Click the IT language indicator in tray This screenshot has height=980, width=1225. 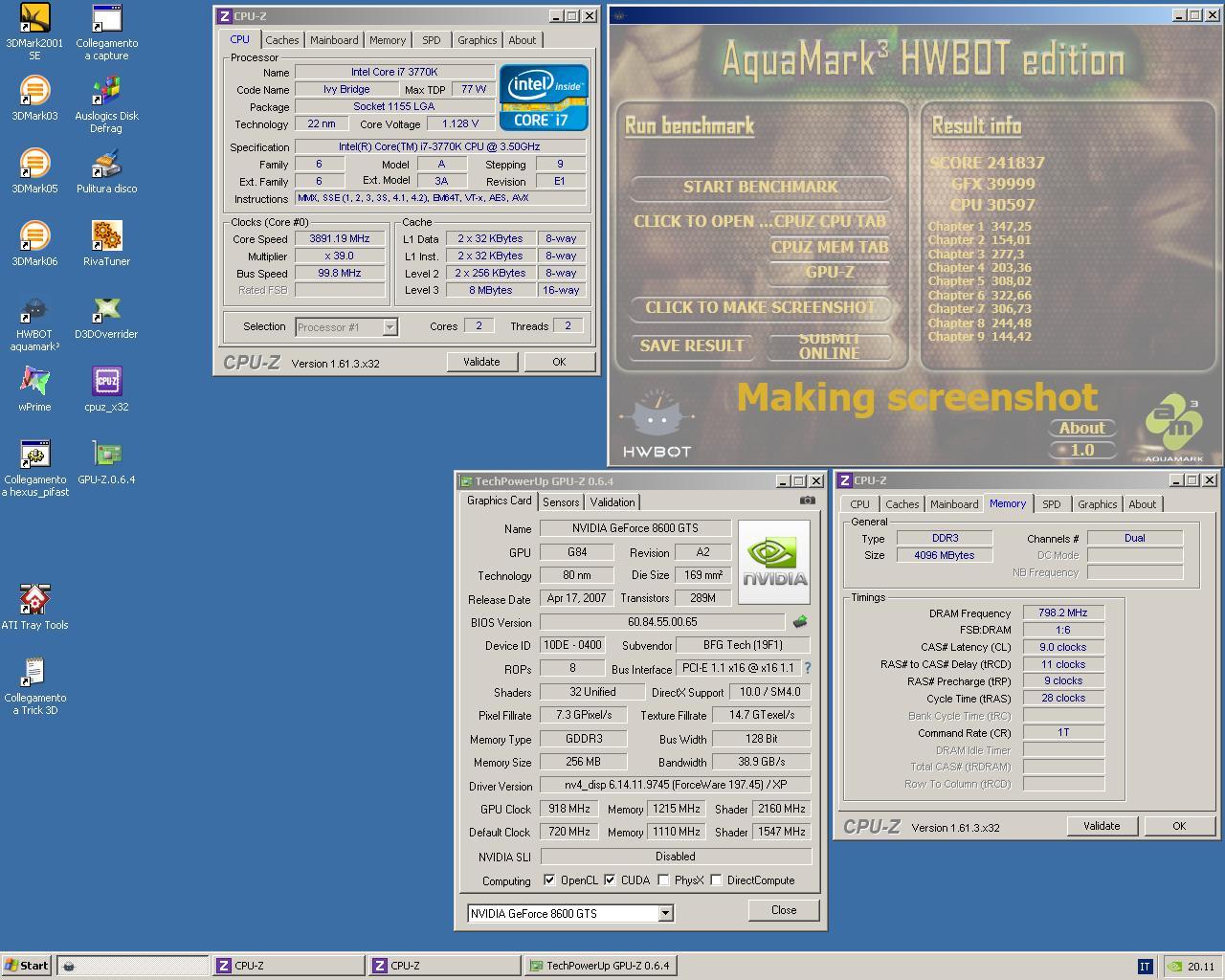(1145, 967)
